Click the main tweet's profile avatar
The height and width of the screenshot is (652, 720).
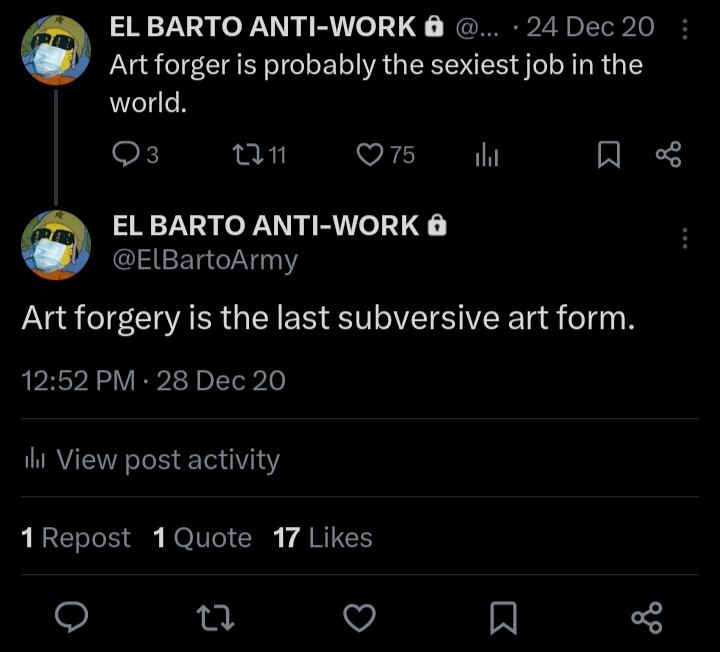(57, 245)
